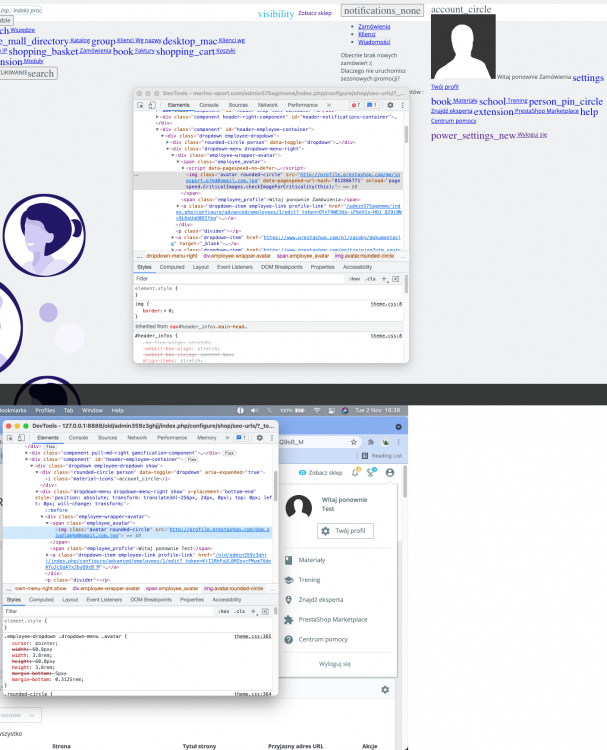Click Elements pane scrollbar in merino-sport DevTools
Image resolution: width=607 pixels, height=750 pixels.
pos(407,134)
